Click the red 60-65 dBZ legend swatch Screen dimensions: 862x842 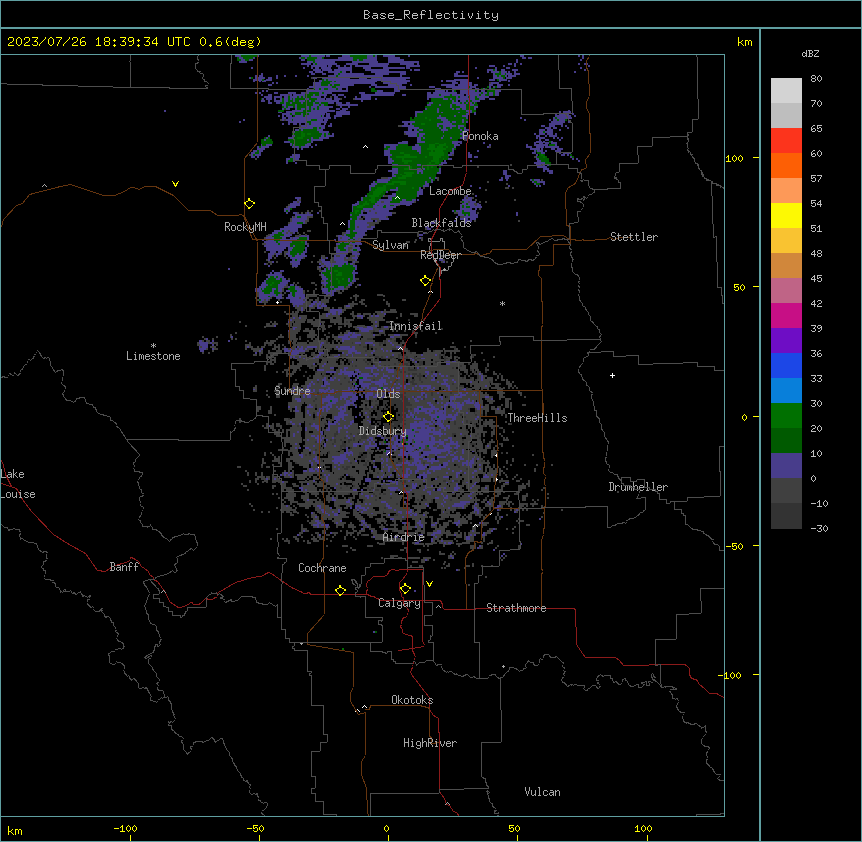[x=786, y=141]
